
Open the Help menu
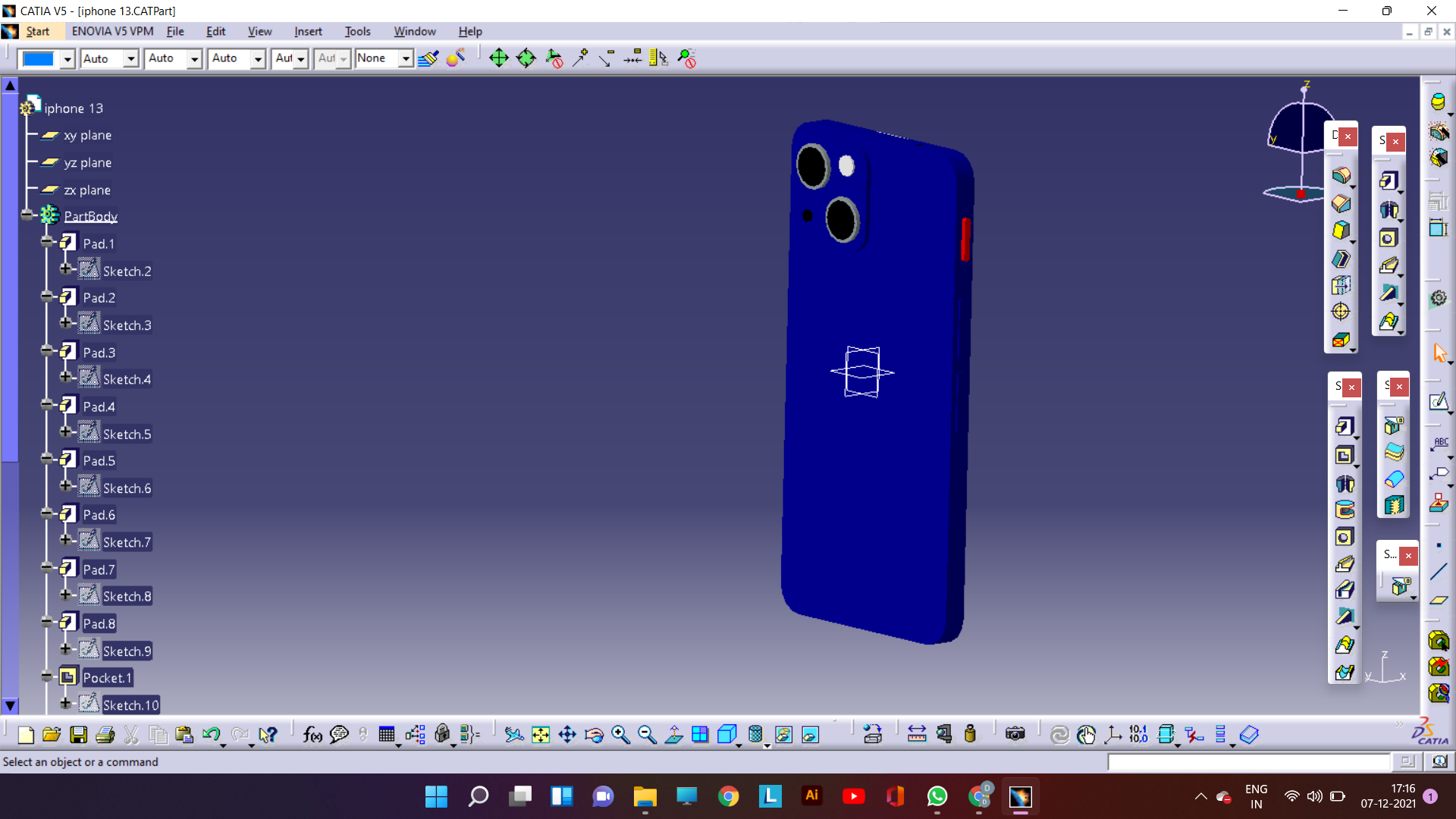(470, 31)
